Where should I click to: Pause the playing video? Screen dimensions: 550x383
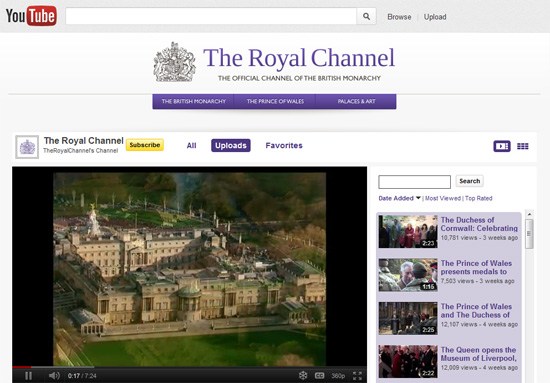(29, 376)
